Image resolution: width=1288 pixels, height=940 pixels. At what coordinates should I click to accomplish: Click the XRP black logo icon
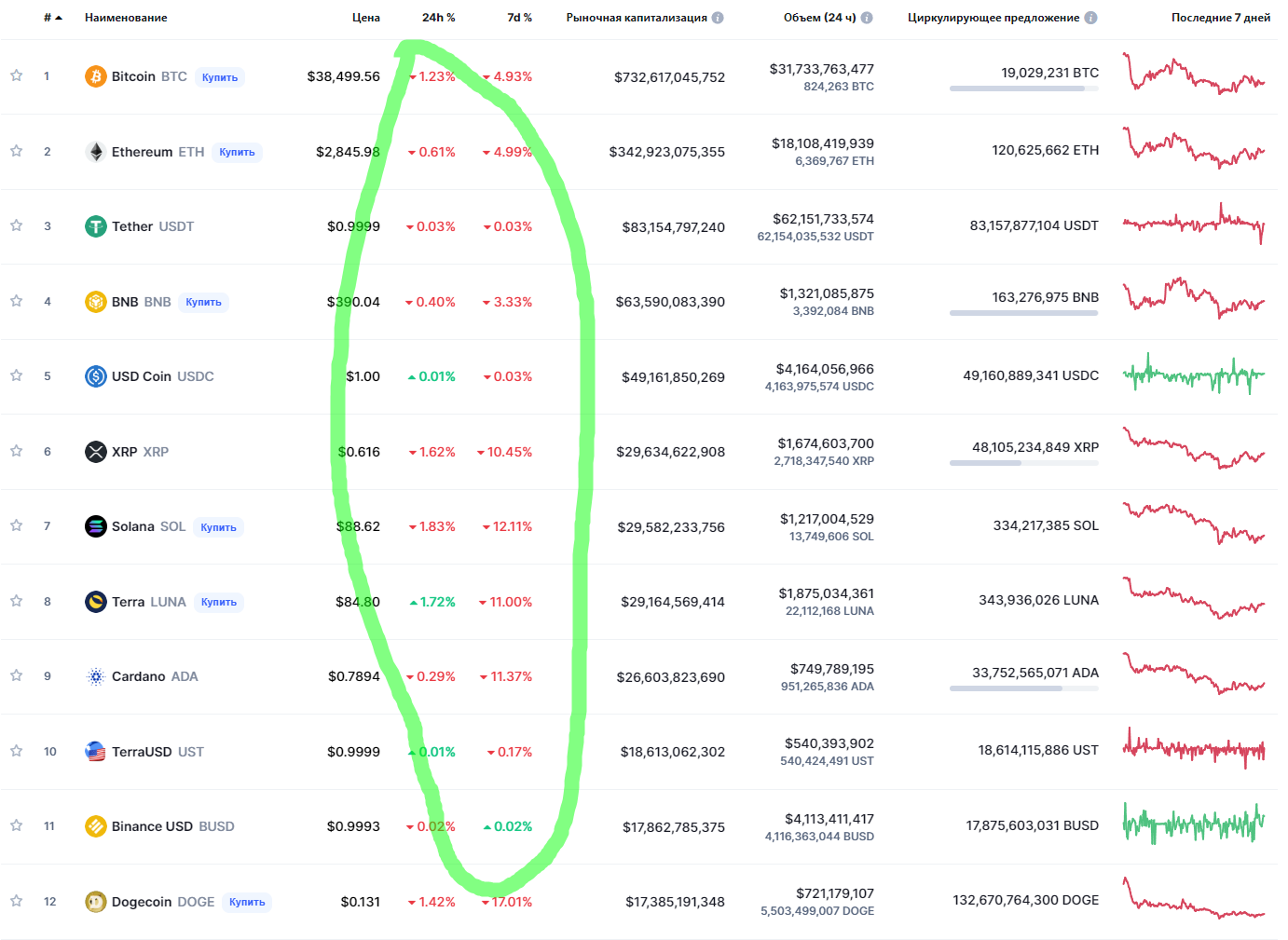[x=96, y=452]
